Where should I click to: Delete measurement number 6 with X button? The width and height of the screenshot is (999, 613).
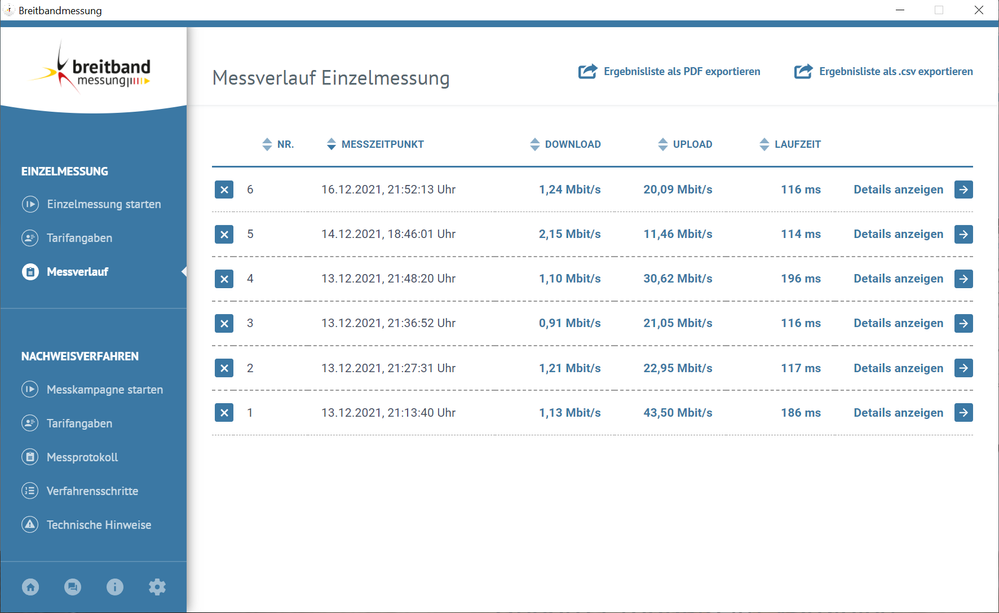(x=224, y=189)
